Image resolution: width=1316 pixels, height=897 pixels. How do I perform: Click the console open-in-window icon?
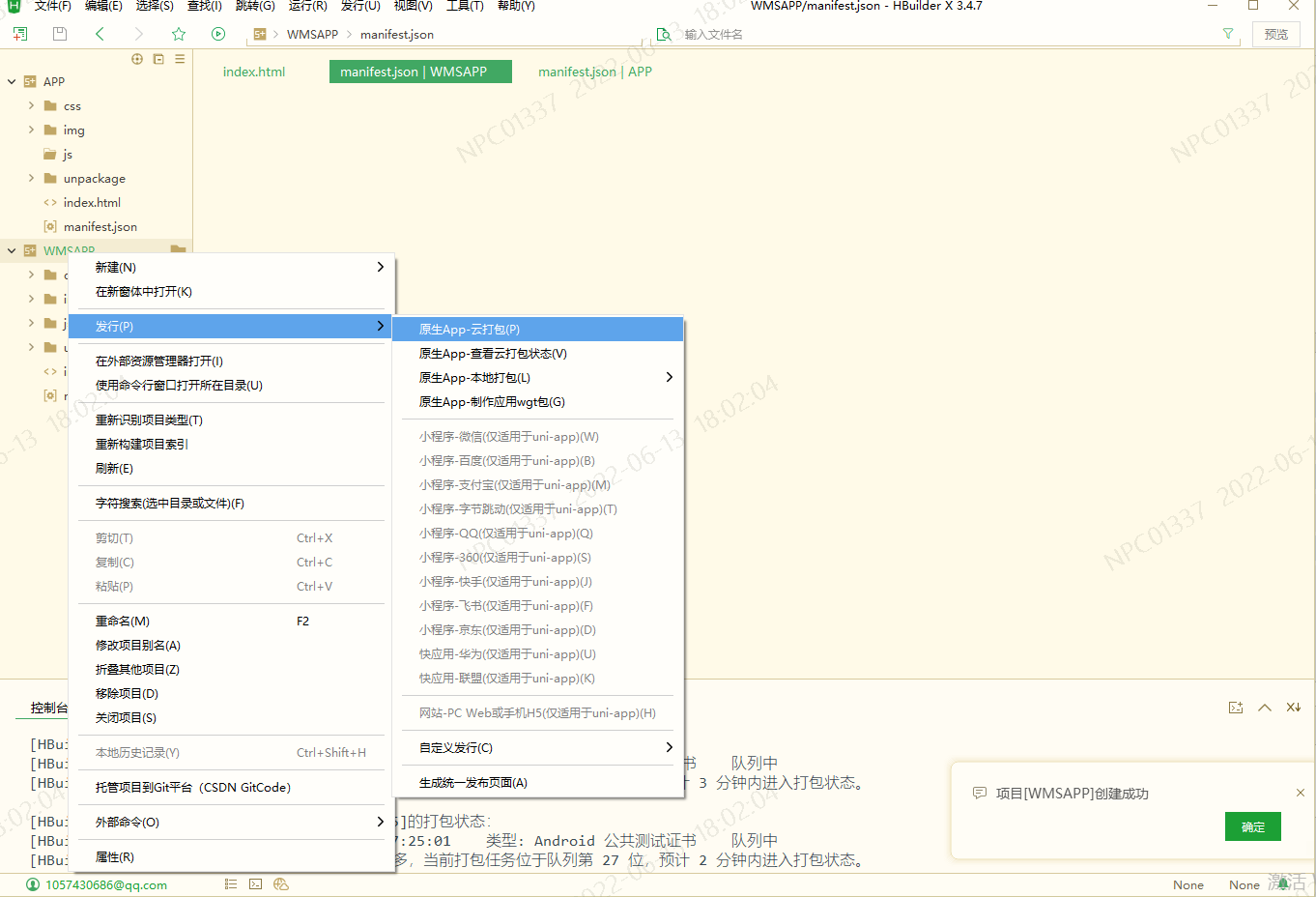1236,708
